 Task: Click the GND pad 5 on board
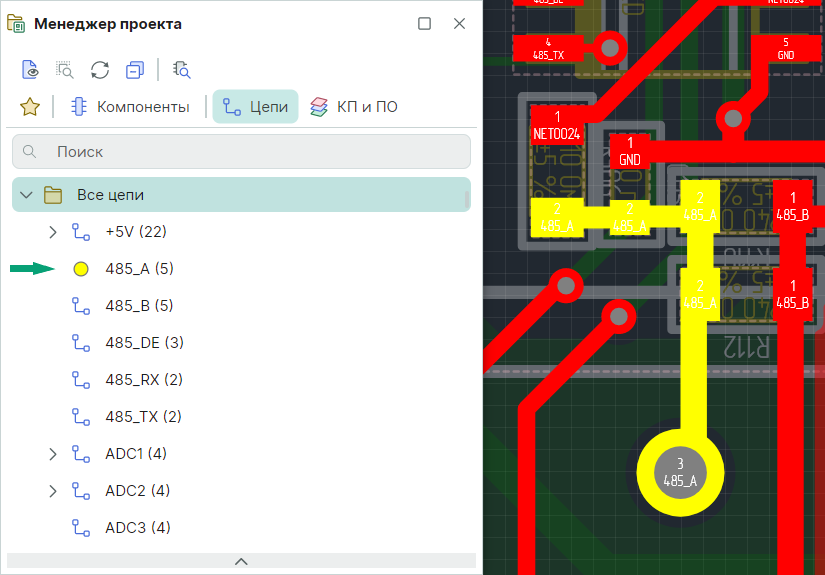(786, 48)
